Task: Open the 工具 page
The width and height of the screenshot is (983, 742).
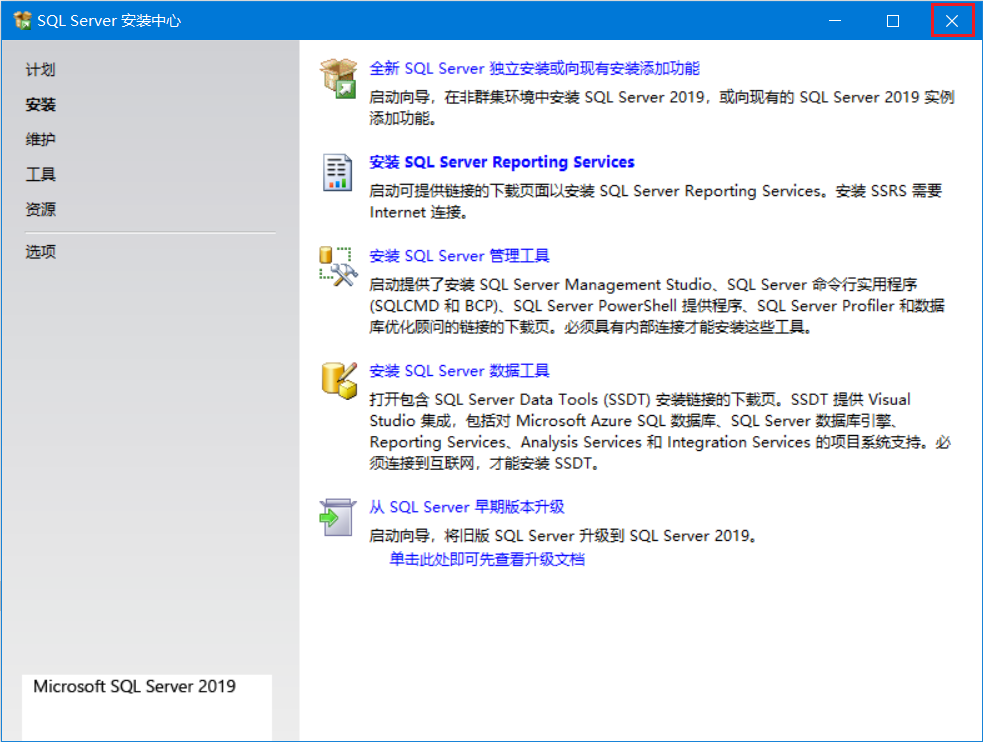Action: click(x=41, y=174)
